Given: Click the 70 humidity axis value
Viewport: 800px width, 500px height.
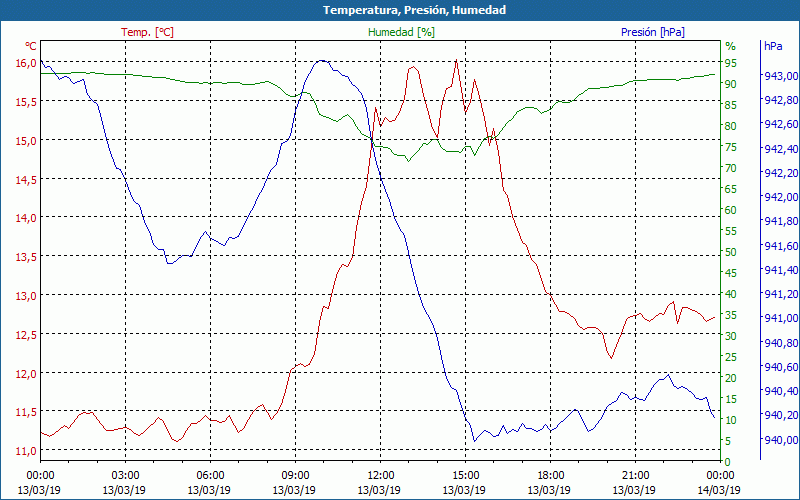Looking at the screenshot, I should point(731,167).
